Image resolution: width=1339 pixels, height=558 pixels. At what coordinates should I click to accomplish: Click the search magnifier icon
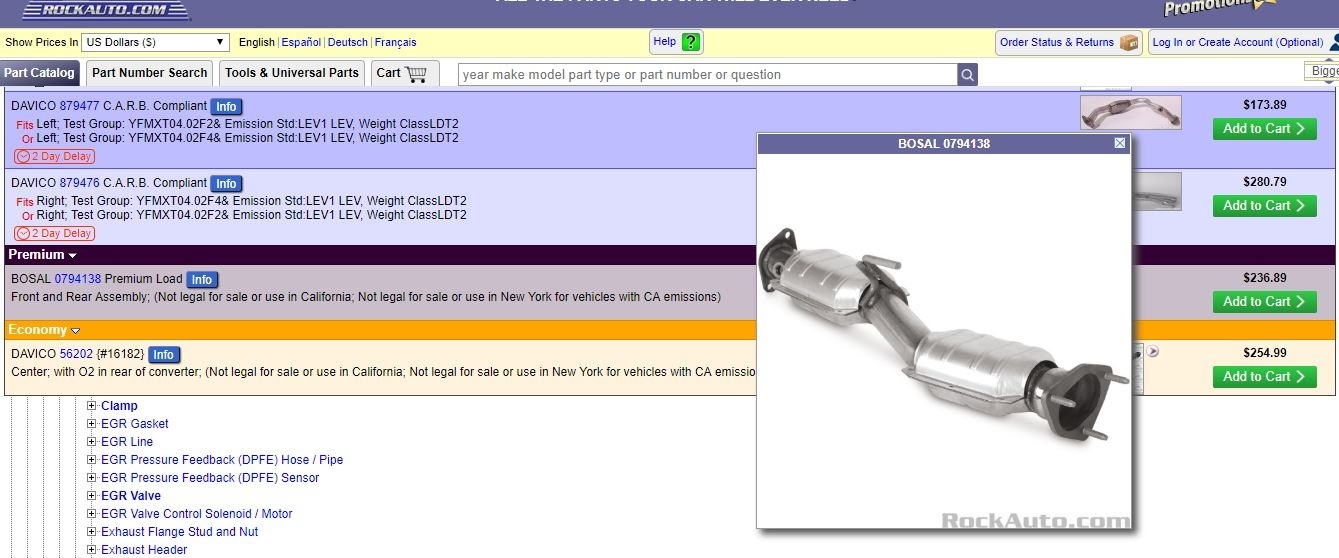pyautogui.click(x=967, y=75)
